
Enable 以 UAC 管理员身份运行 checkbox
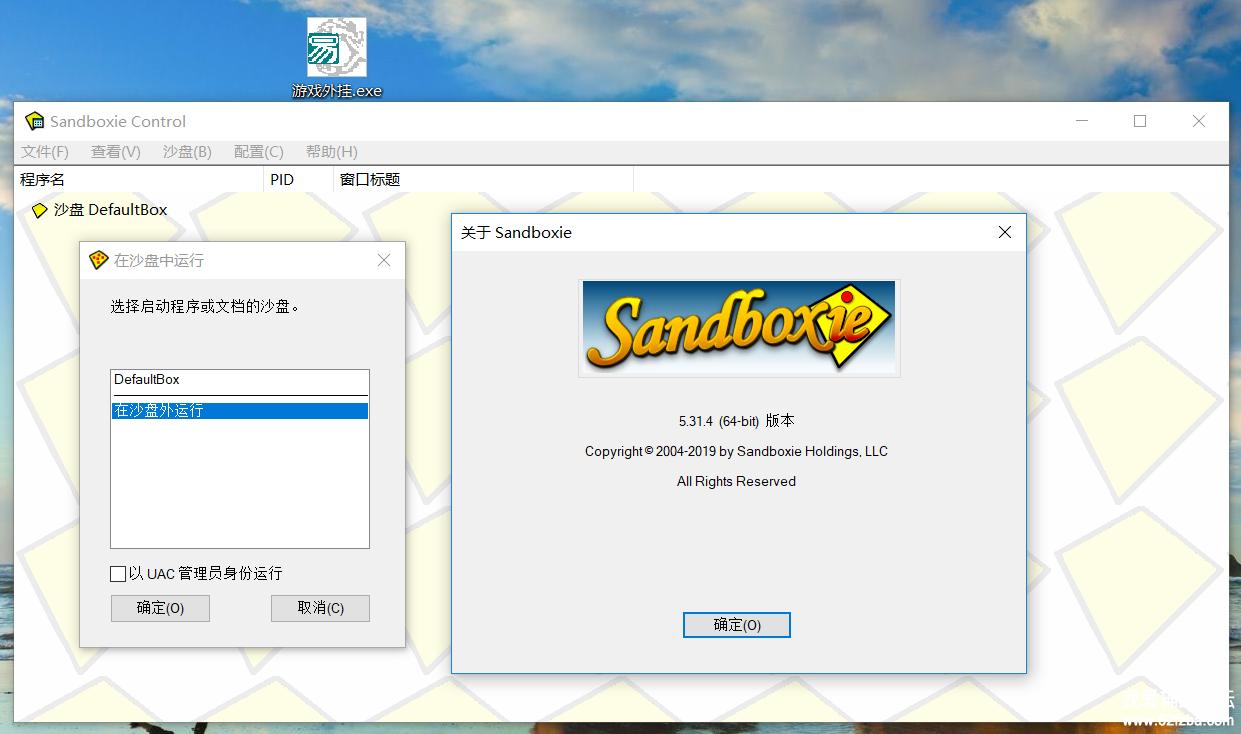click(118, 574)
